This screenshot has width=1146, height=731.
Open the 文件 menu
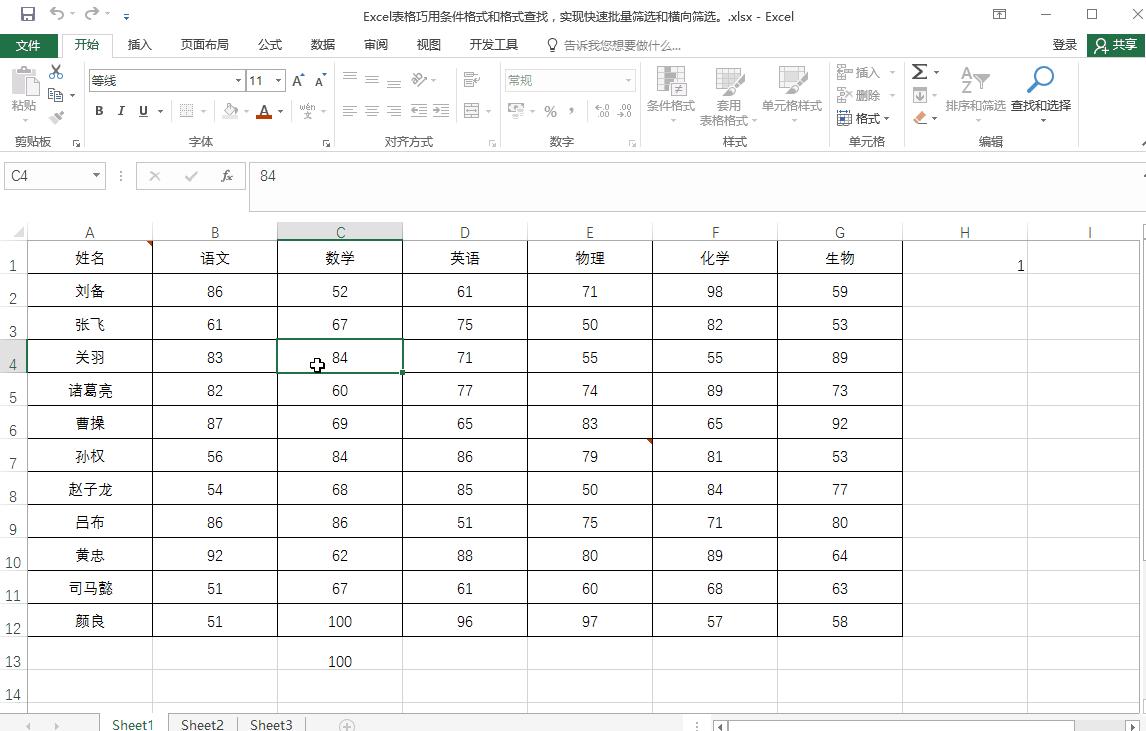(x=30, y=44)
